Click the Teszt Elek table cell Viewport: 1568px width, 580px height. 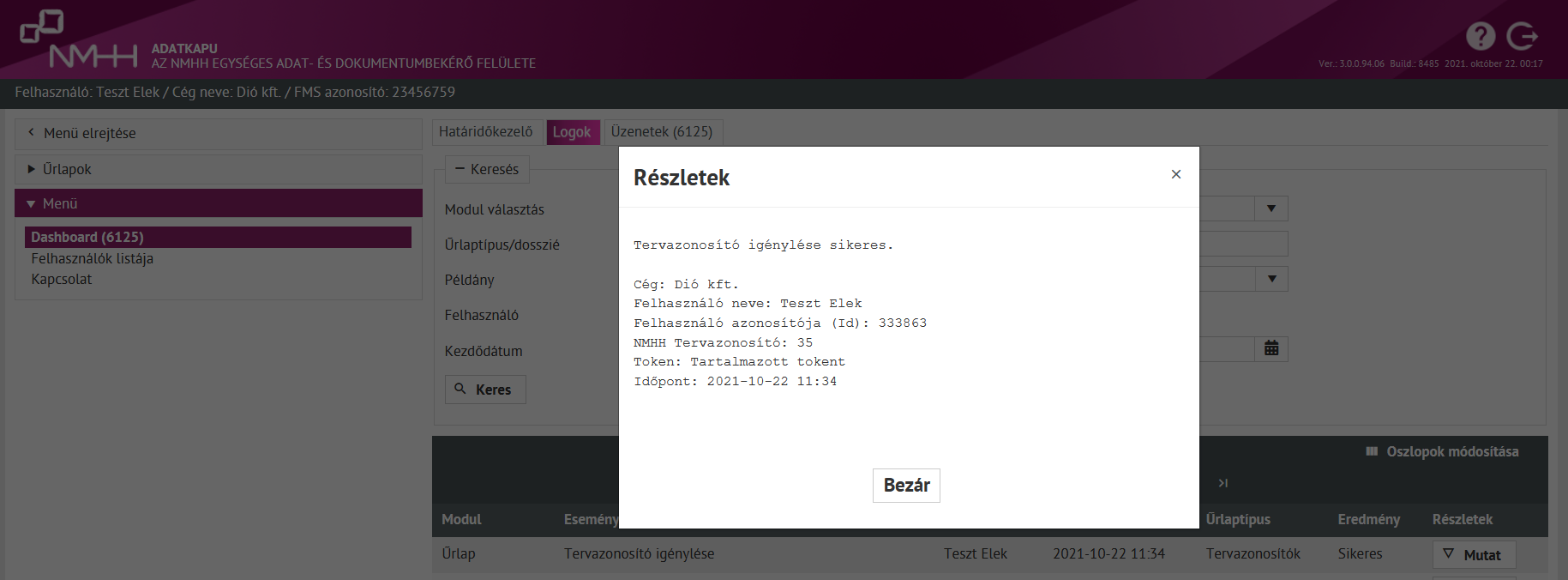(x=976, y=553)
